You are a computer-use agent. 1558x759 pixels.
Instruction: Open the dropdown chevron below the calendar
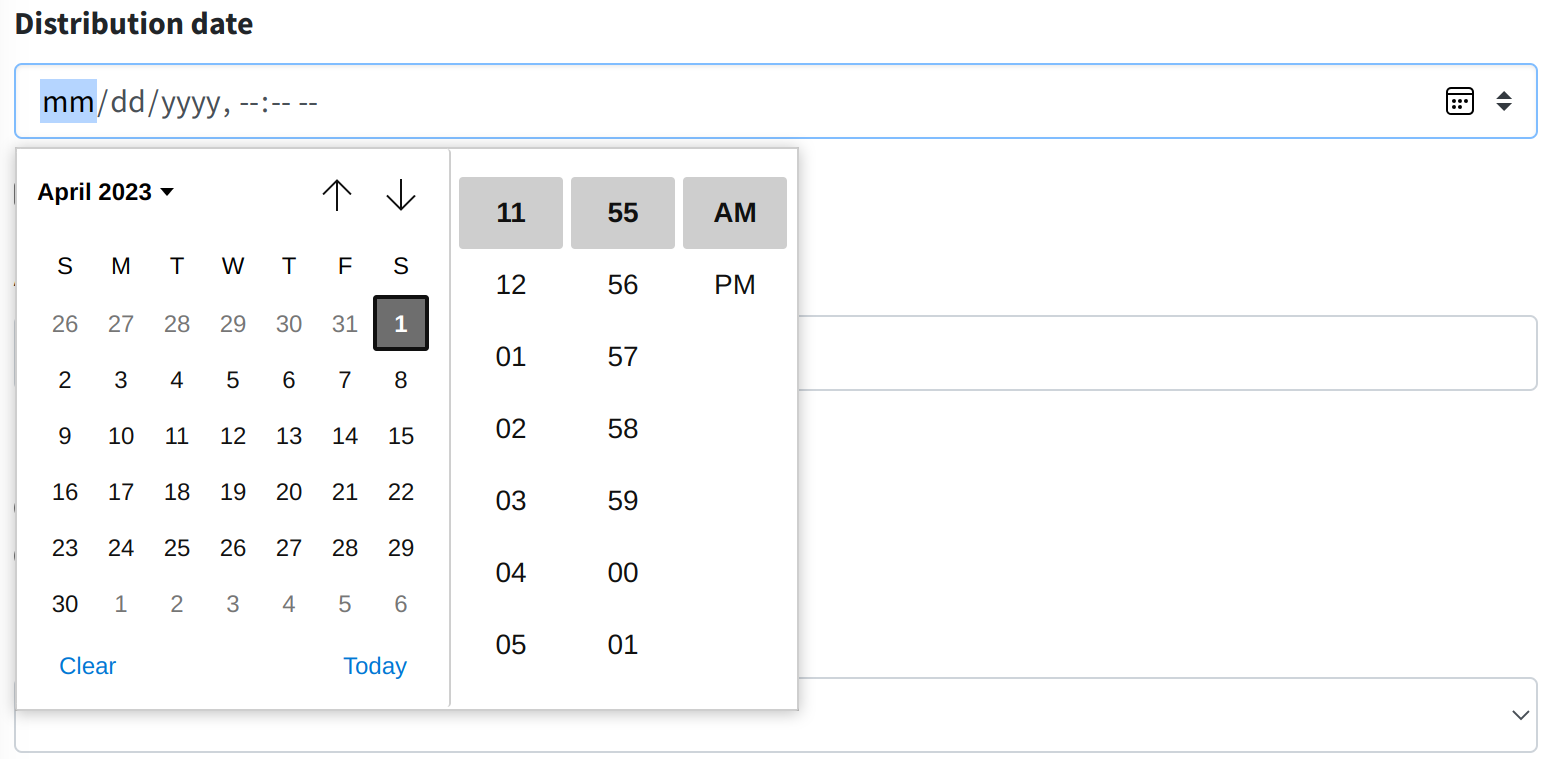[1521, 715]
